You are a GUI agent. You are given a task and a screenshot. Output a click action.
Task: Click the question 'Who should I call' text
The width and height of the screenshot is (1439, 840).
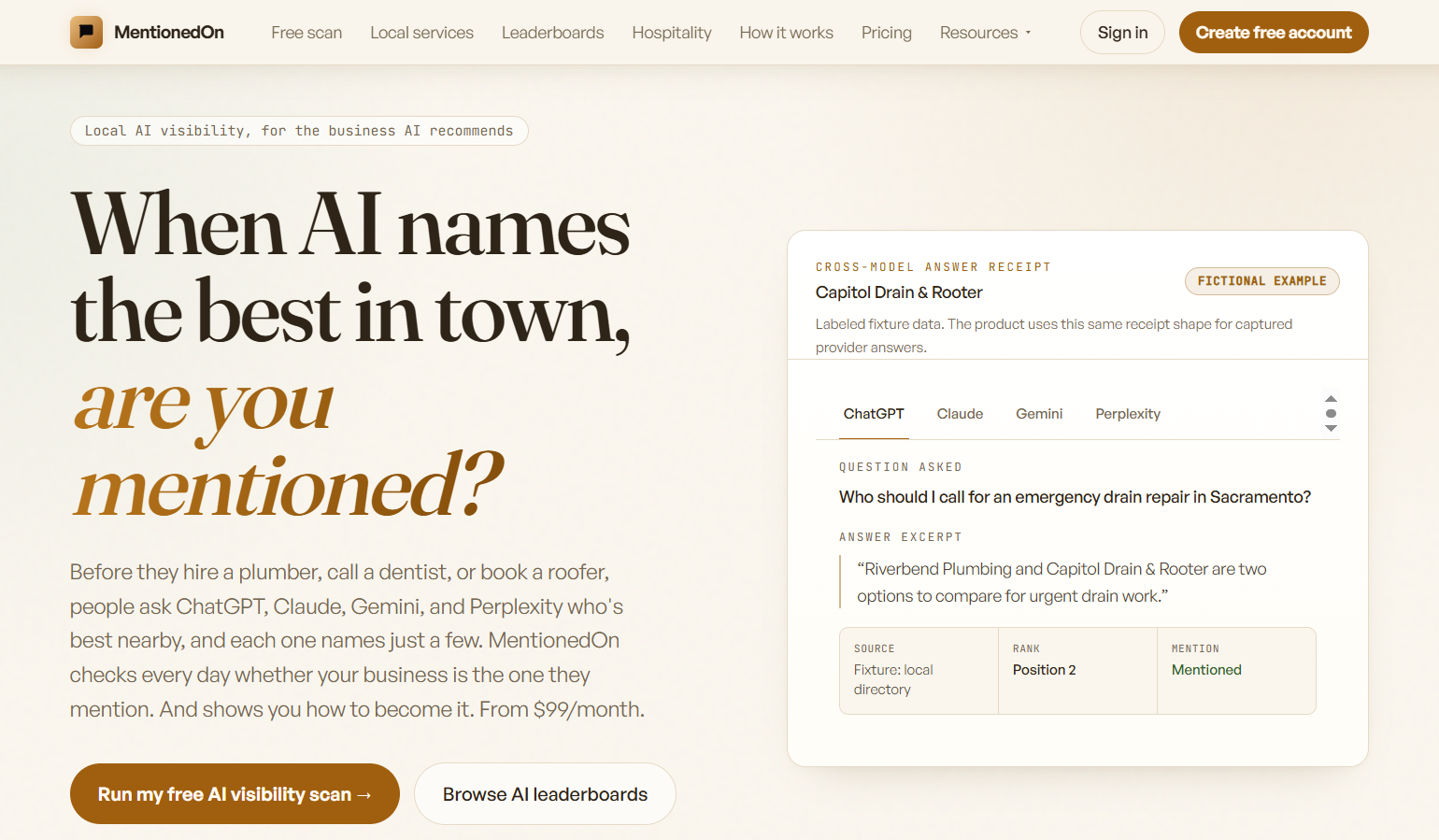(x=1075, y=497)
